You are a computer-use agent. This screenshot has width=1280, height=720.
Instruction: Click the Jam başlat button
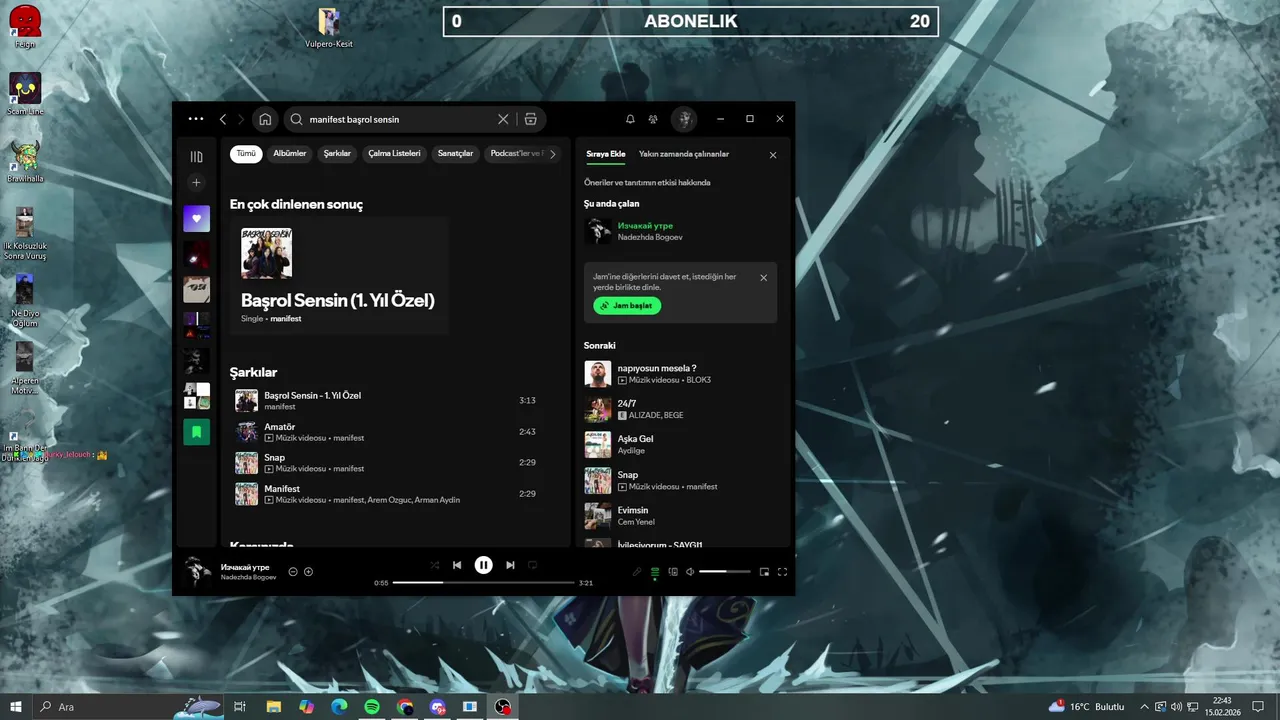tap(627, 305)
